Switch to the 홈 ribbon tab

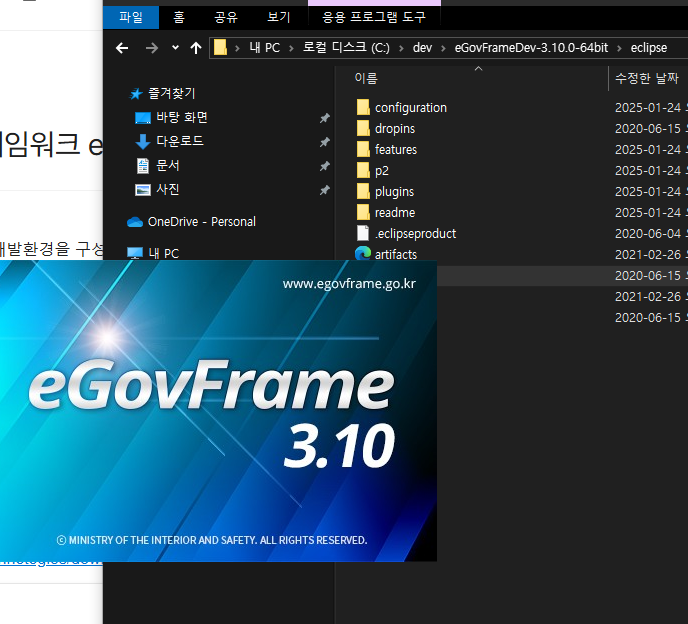179,17
